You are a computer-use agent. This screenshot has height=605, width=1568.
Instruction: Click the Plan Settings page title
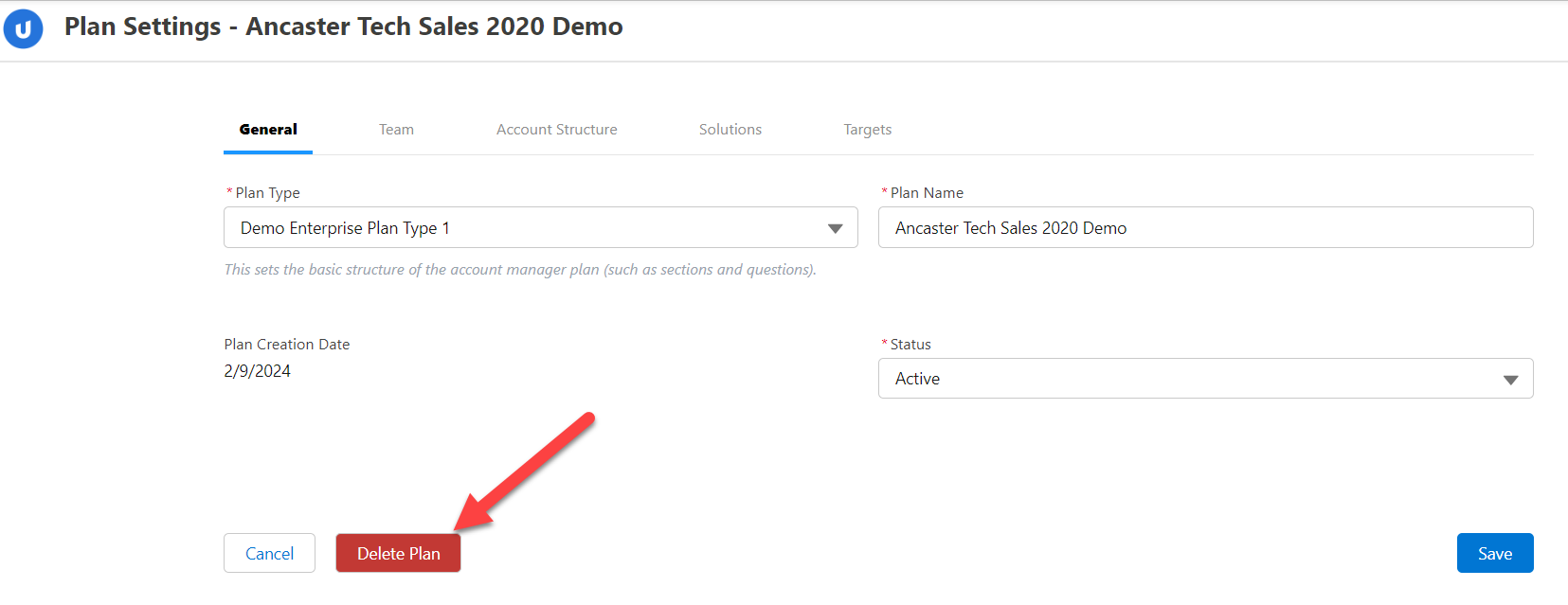[343, 27]
